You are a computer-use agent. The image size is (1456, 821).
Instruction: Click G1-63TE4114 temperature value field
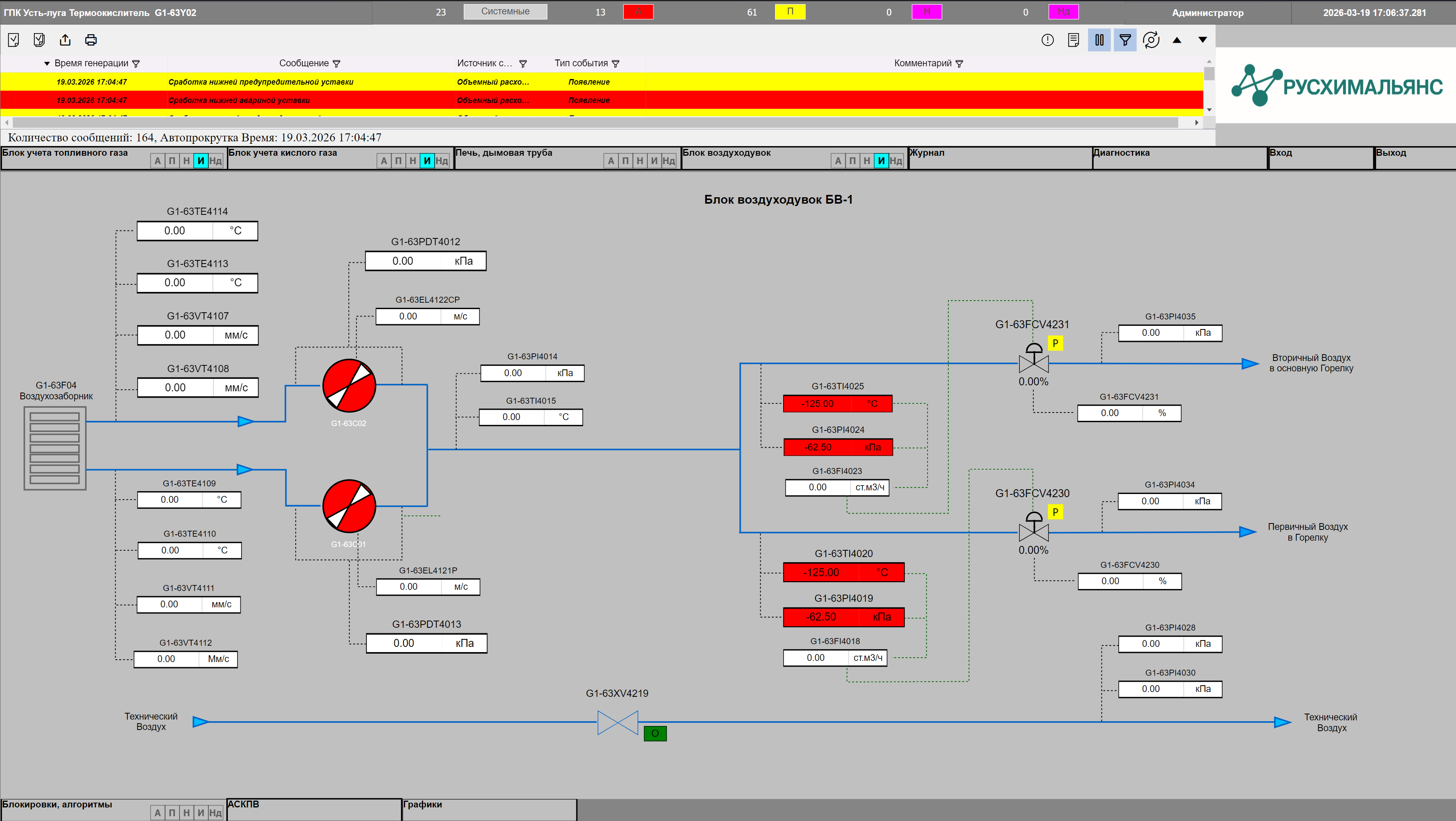197,231
